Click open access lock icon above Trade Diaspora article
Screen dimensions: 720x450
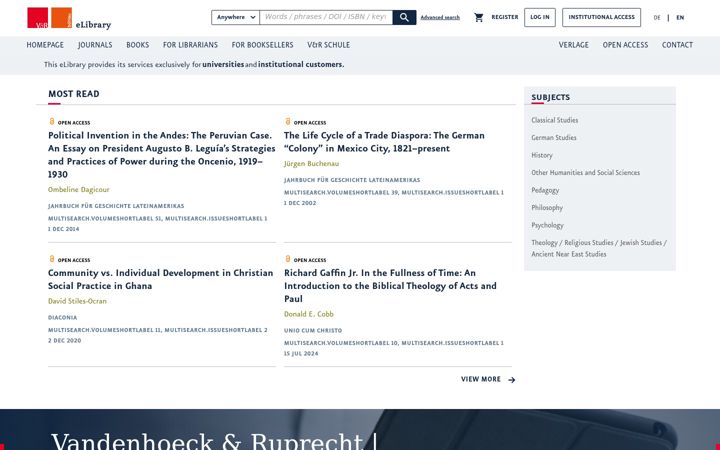coord(287,122)
